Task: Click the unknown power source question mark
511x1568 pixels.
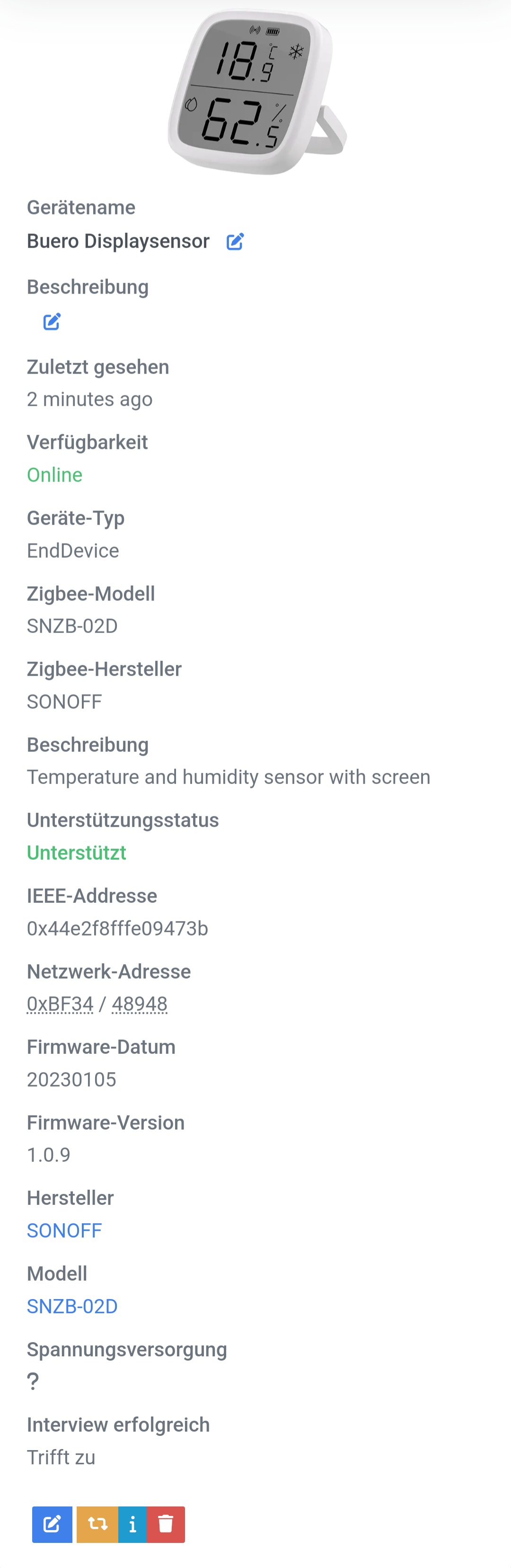Action: click(33, 1381)
